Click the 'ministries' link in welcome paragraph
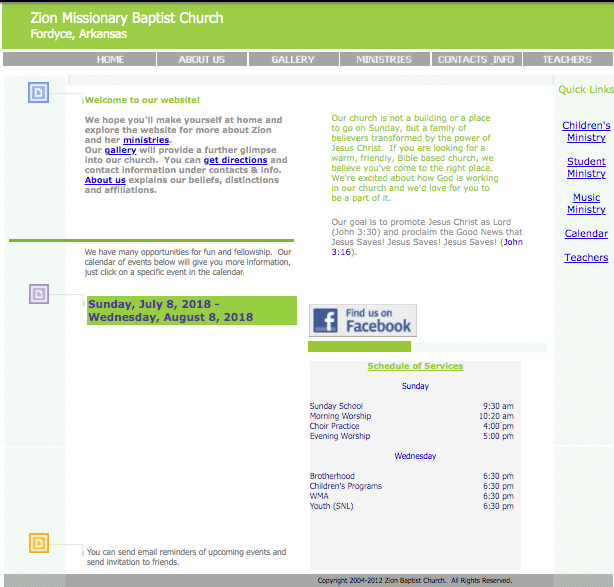Screen dimensions: 614x587 click(x=146, y=140)
